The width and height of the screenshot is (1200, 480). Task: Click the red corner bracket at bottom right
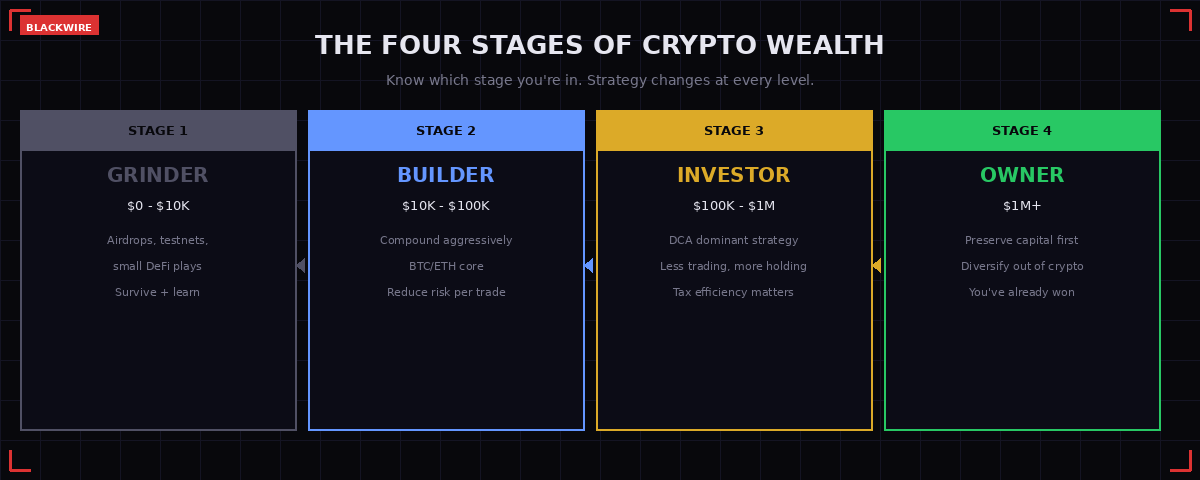[1181, 461]
